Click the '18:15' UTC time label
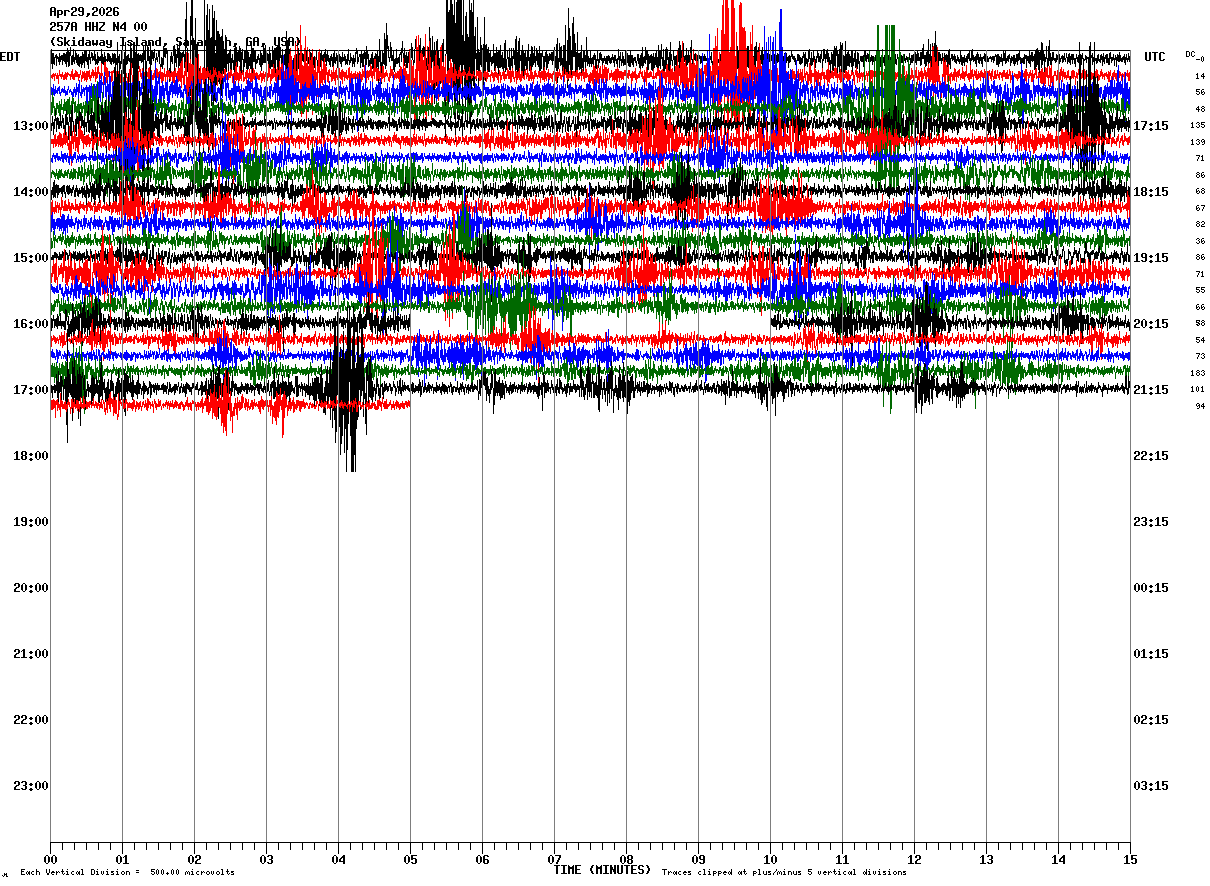Screen dimensions: 1210x886 1151,191
